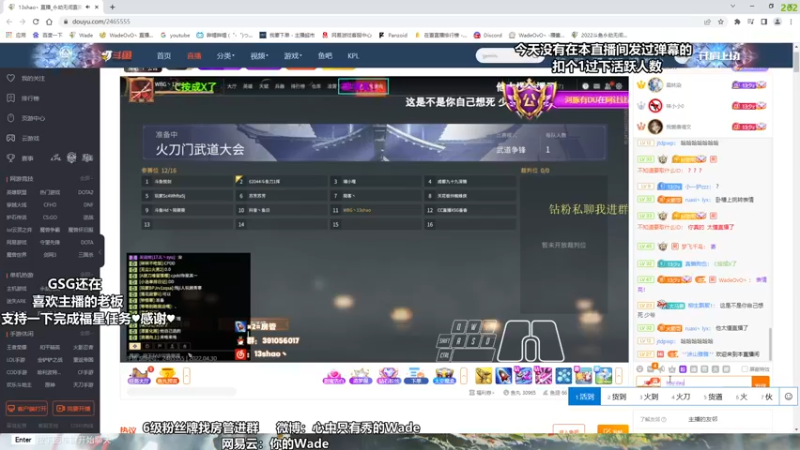Click the 下季 activity icon below player
Viewport: 800px width, 450px height.
tap(416, 376)
